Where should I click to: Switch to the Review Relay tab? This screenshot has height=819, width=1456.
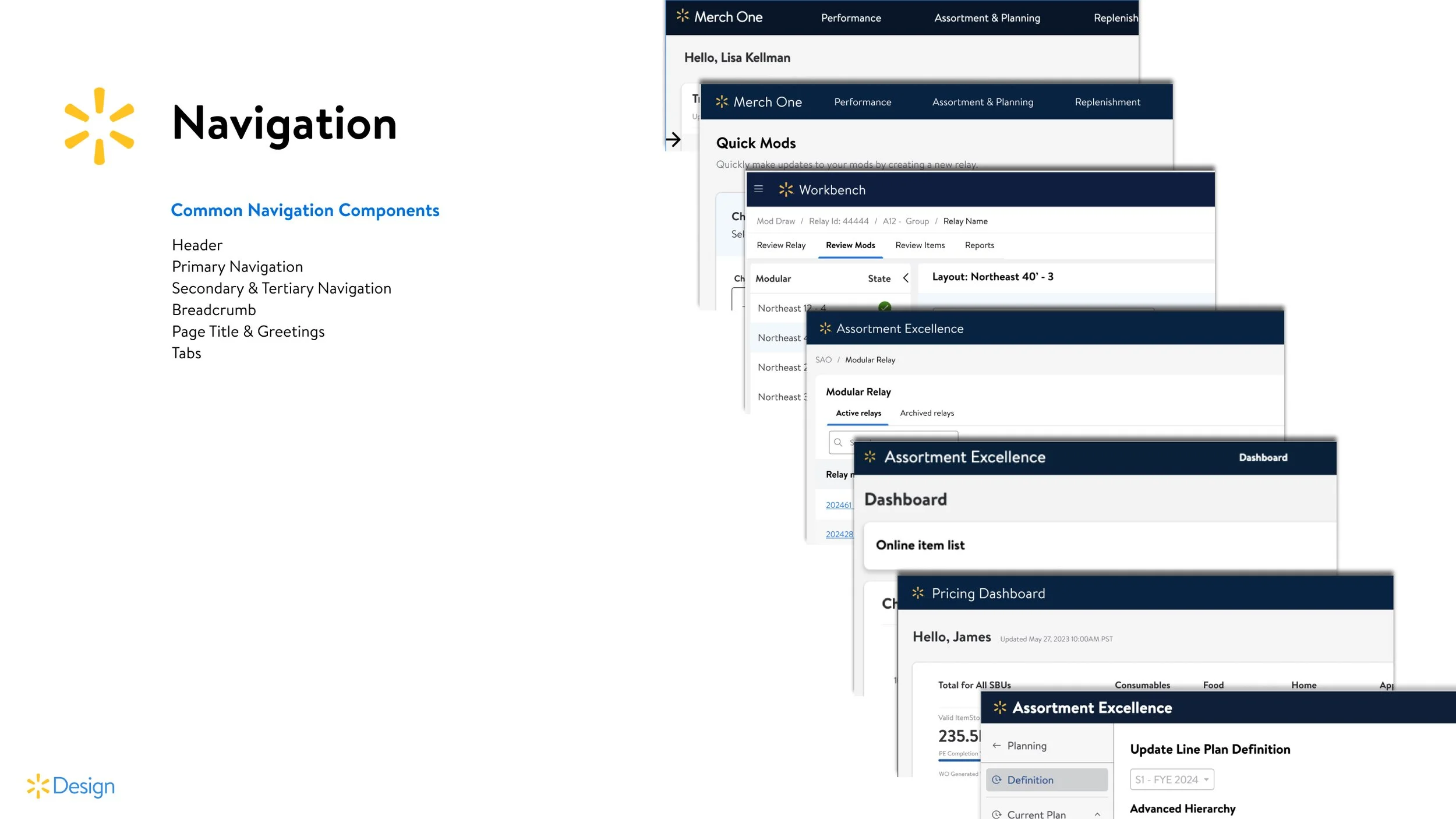click(x=781, y=245)
